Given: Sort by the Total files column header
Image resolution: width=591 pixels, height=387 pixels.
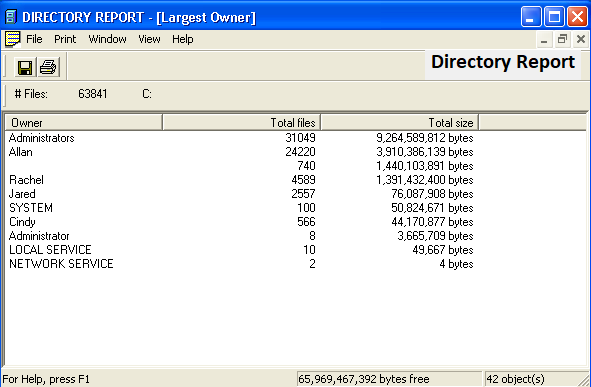Looking at the screenshot, I should coord(242,122).
